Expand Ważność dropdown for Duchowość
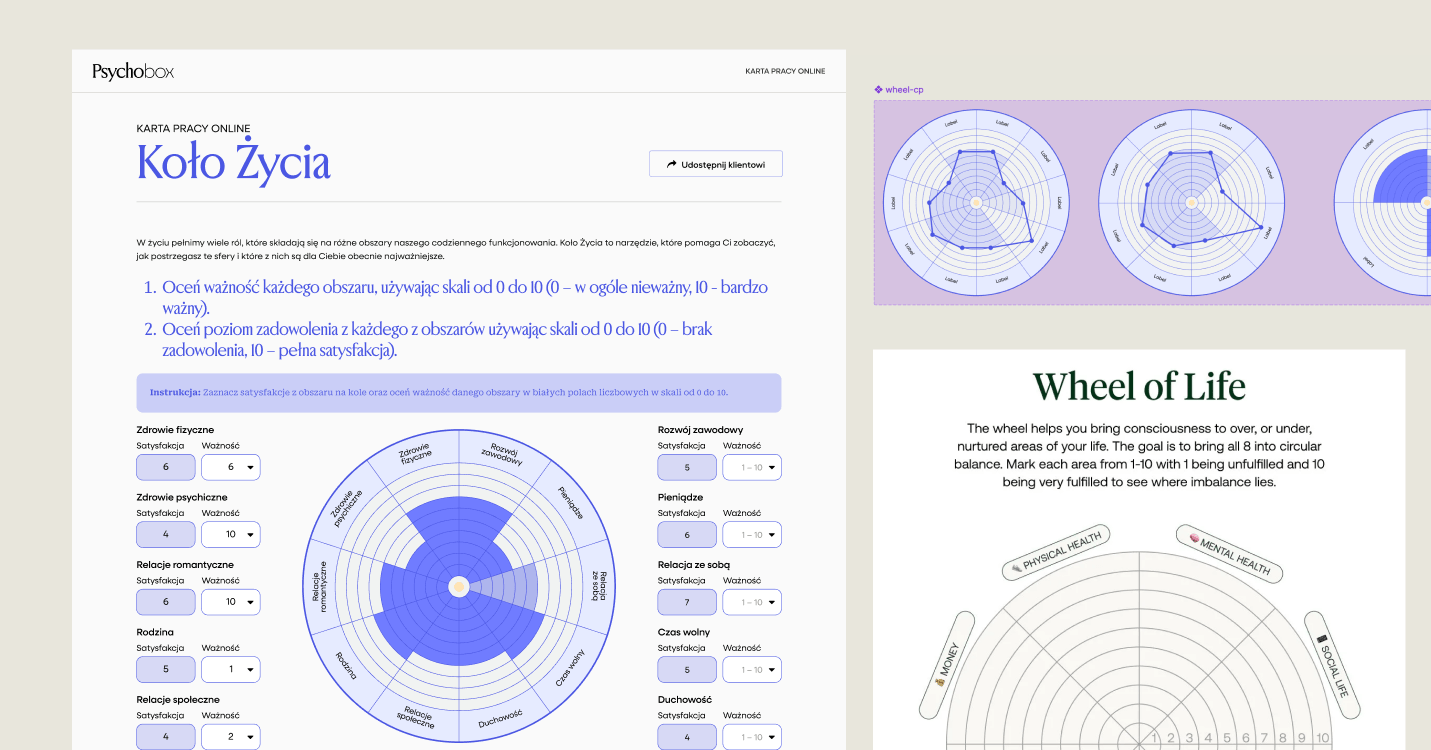 tap(752, 737)
